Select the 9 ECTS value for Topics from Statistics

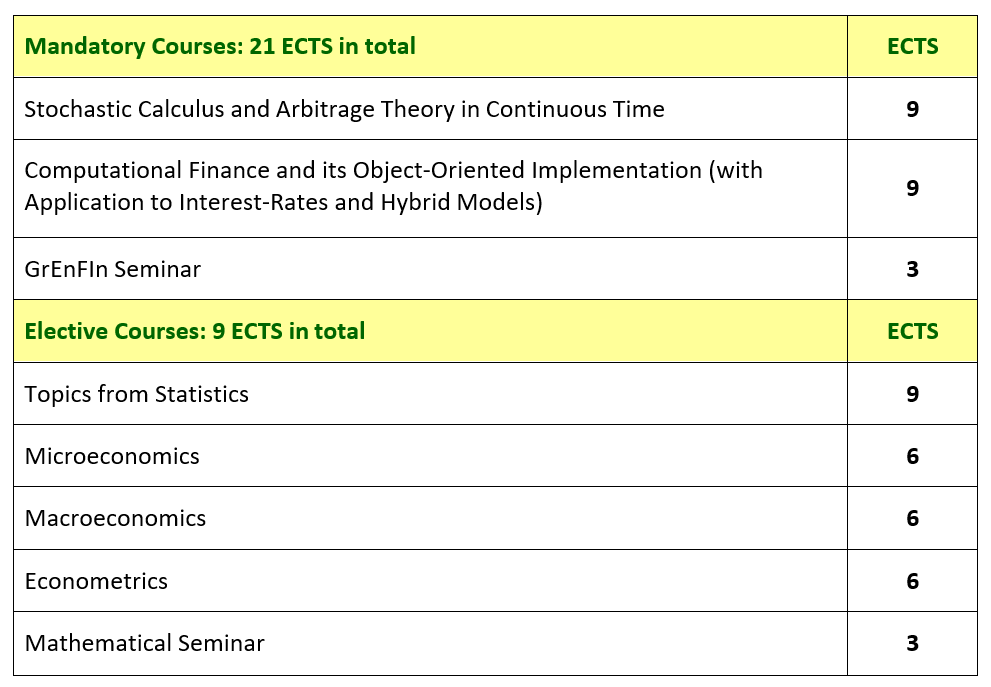pyautogui.click(x=912, y=394)
